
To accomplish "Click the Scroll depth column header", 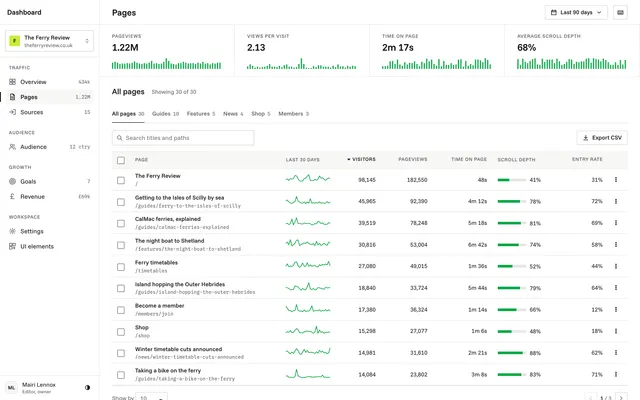I will coord(516,160).
